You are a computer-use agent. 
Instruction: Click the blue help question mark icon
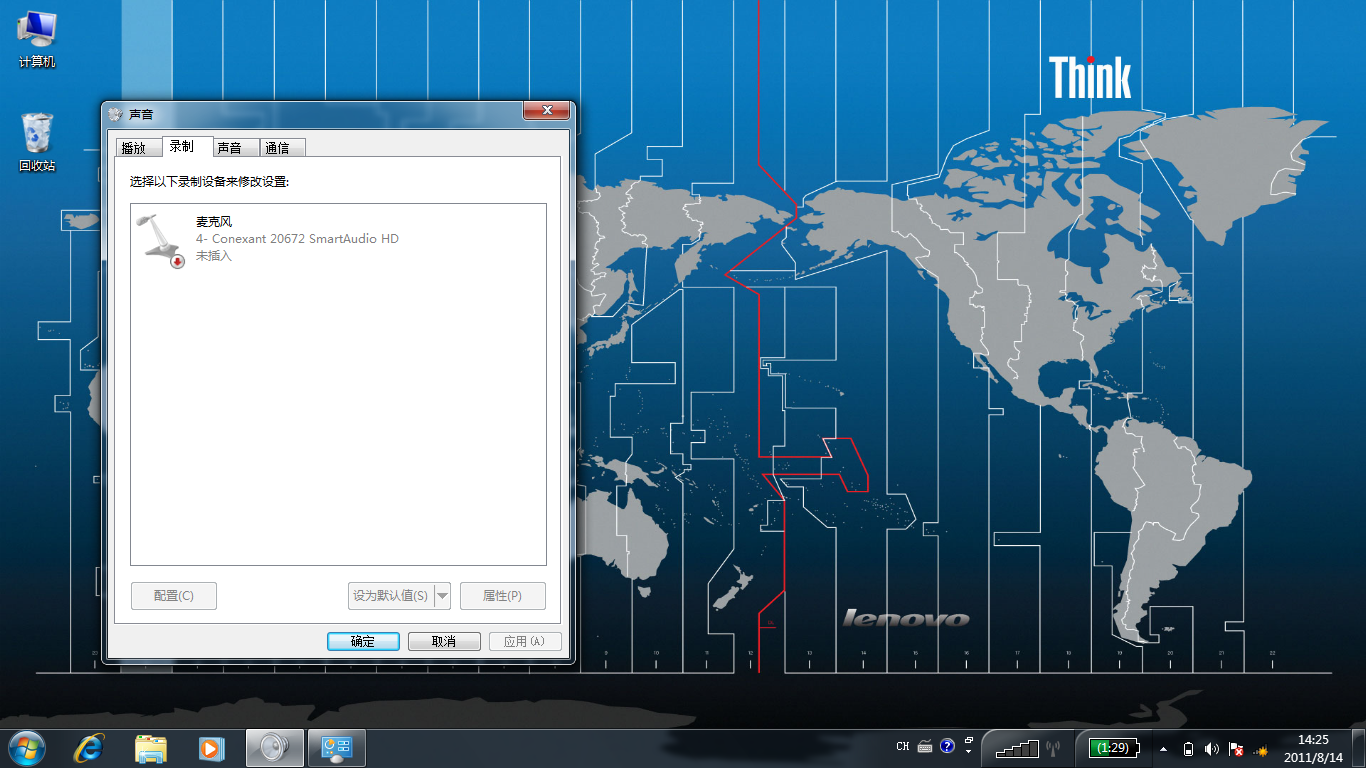[947, 747]
